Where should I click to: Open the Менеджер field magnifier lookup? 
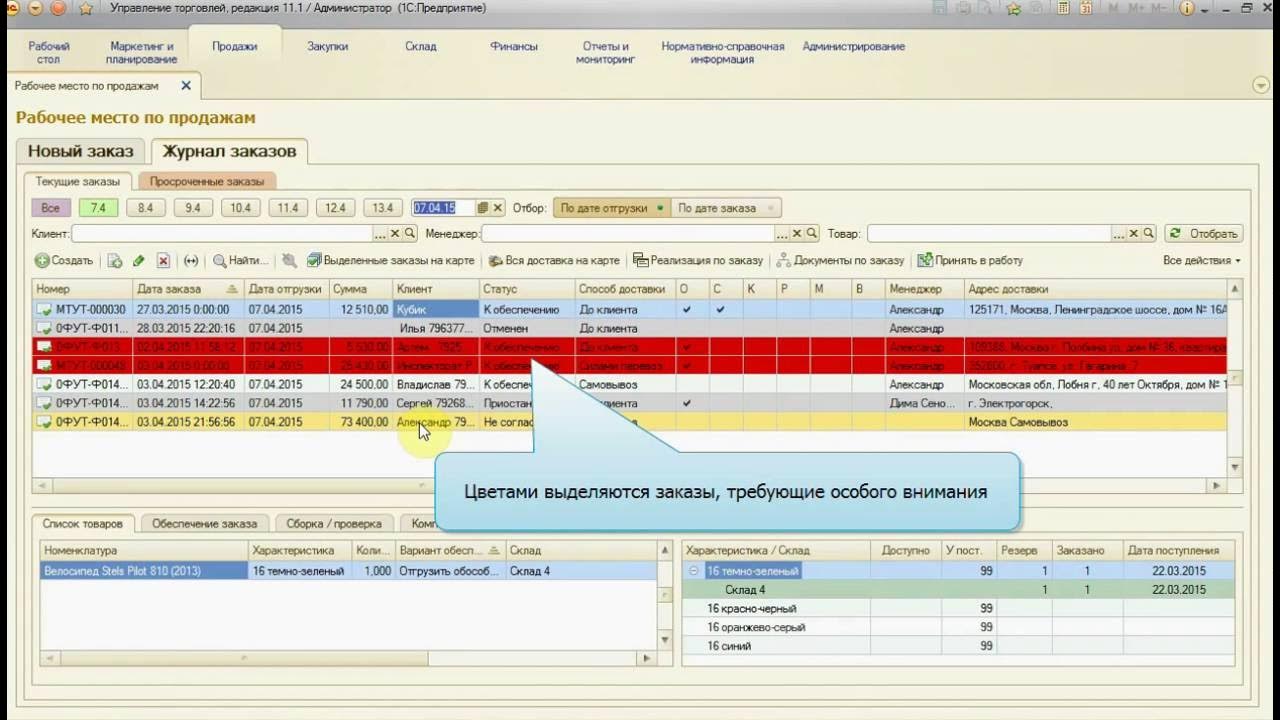(x=812, y=233)
